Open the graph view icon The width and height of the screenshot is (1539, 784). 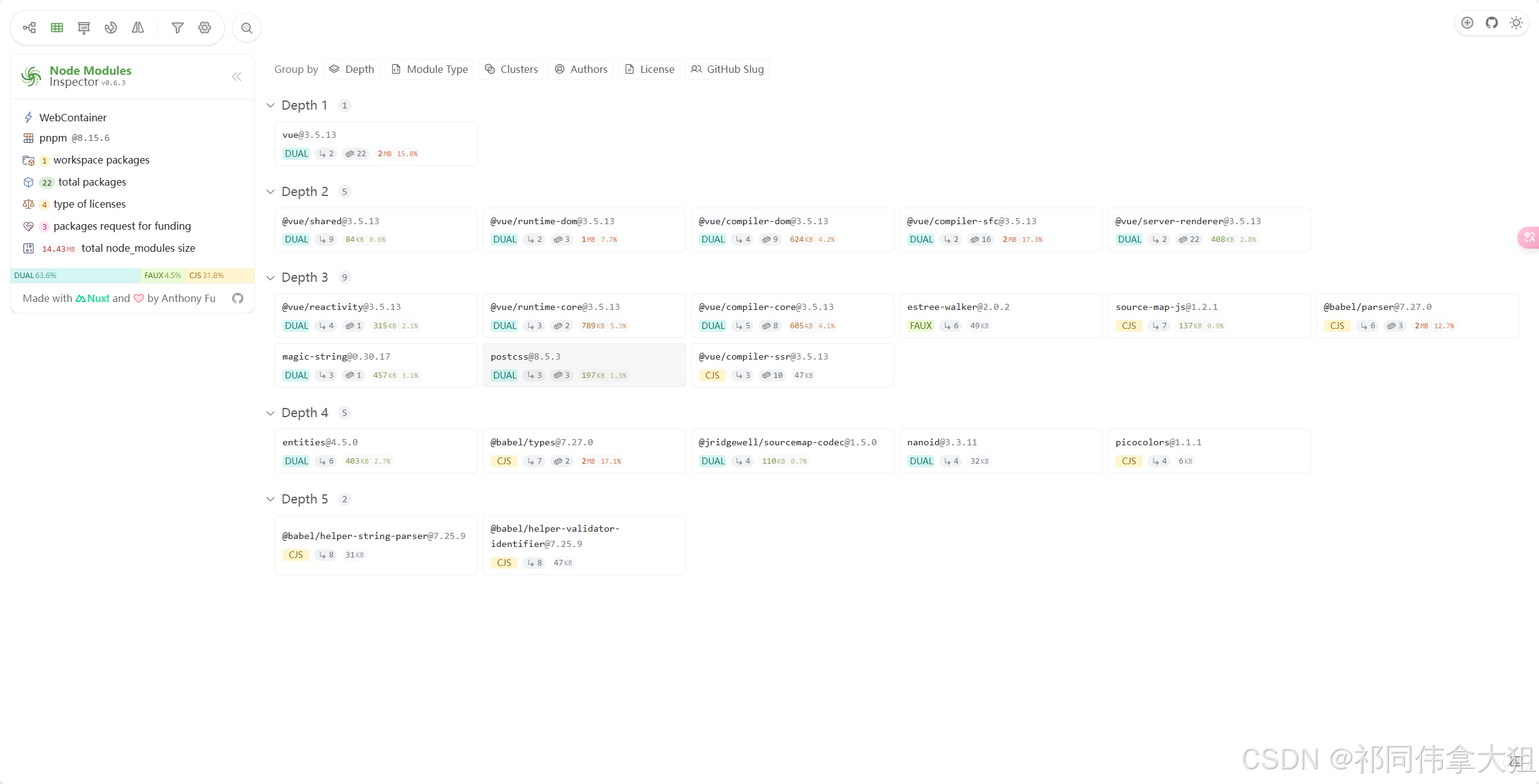click(x=29, y=28)
